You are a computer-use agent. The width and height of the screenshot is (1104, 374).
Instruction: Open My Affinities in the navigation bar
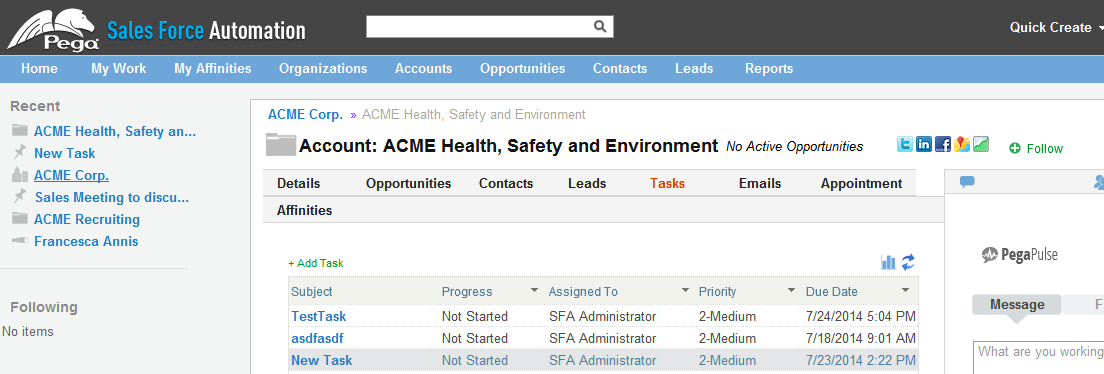[213, 68]
